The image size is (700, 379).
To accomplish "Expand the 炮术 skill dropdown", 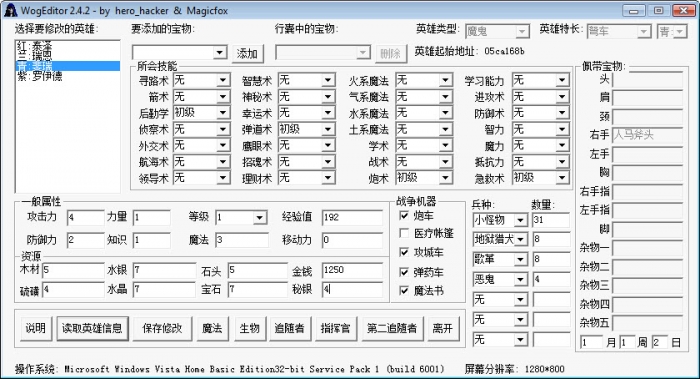I will point(445,178).
